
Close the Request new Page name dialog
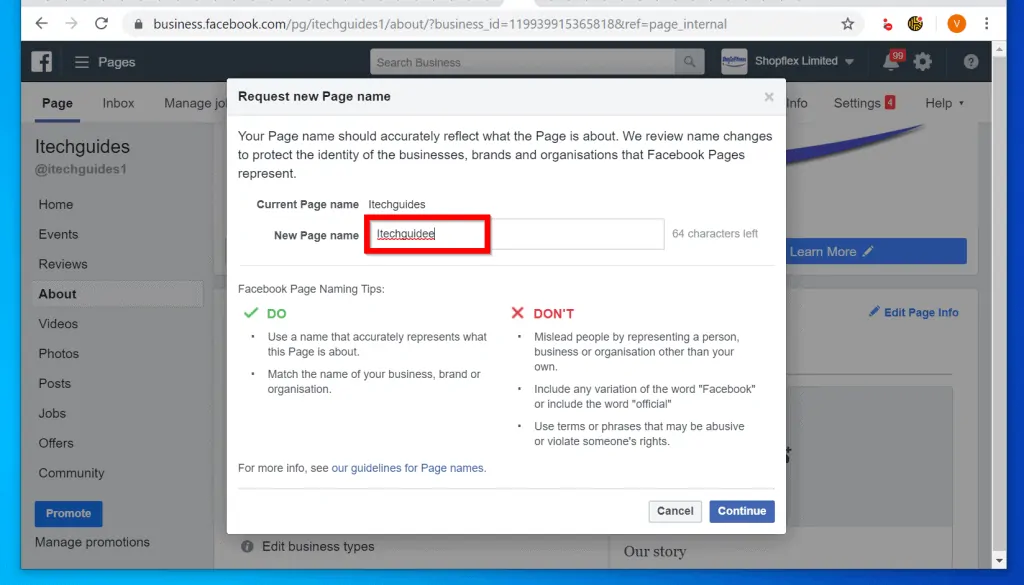coord(768,97)
